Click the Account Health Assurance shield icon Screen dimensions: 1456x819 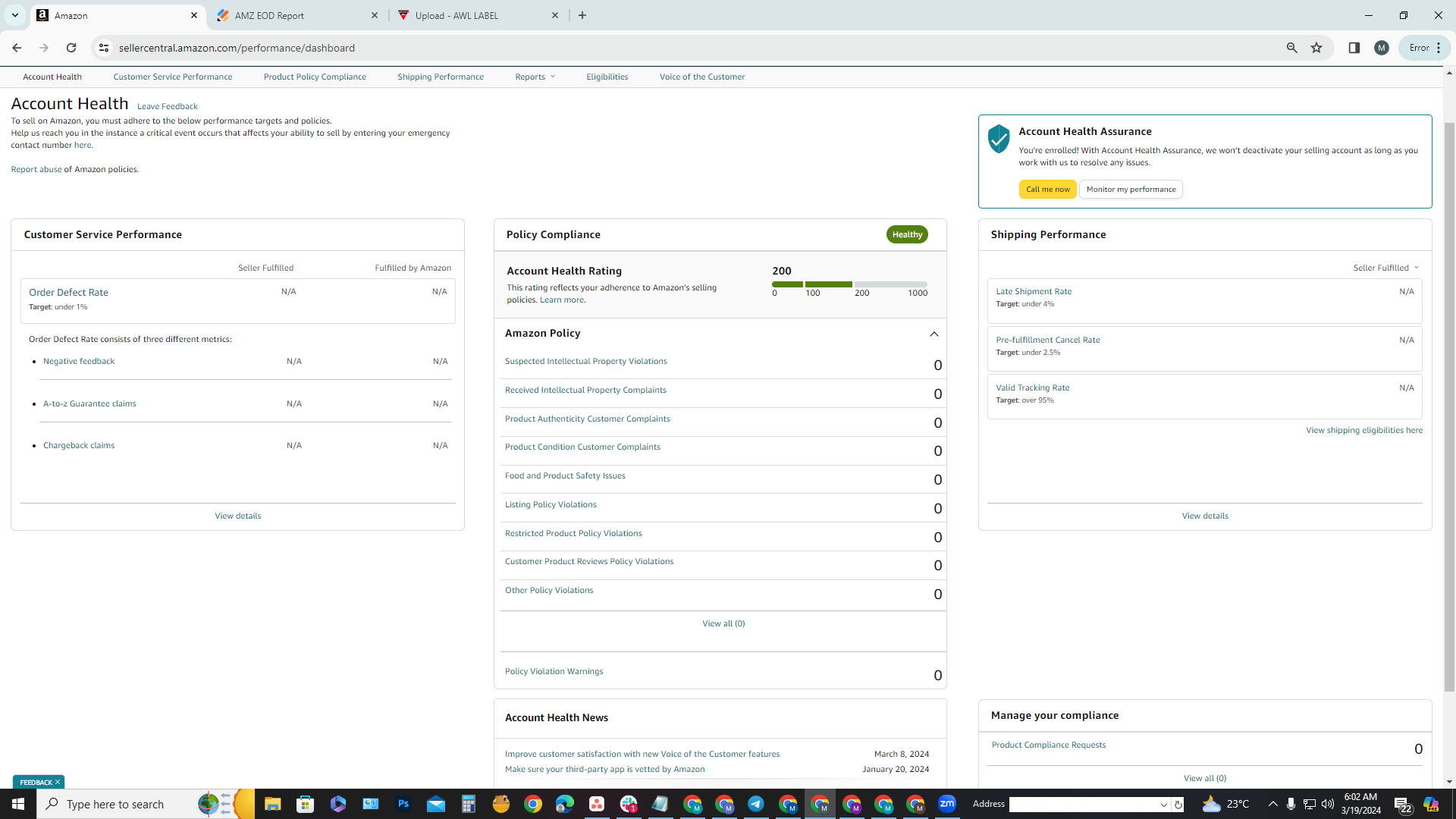pyautogui.click(x=999, y=139)
